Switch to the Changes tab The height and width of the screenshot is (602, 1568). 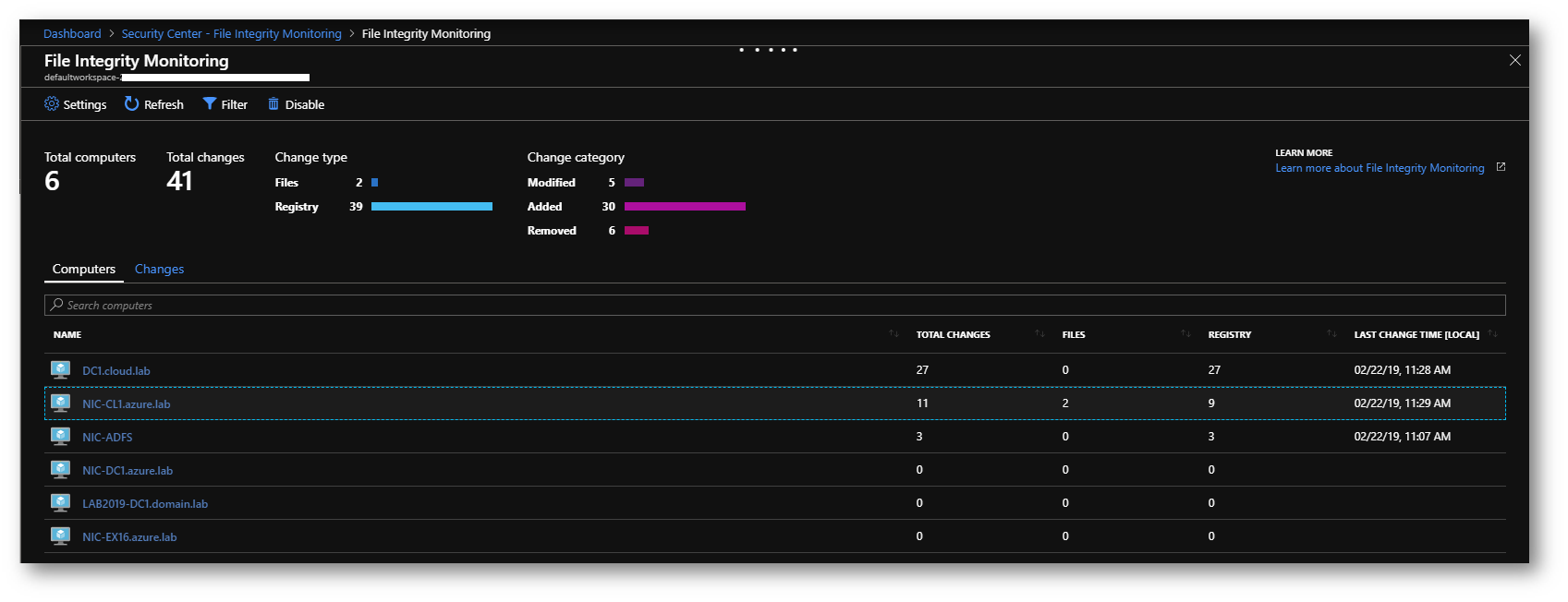click(159, 269)
